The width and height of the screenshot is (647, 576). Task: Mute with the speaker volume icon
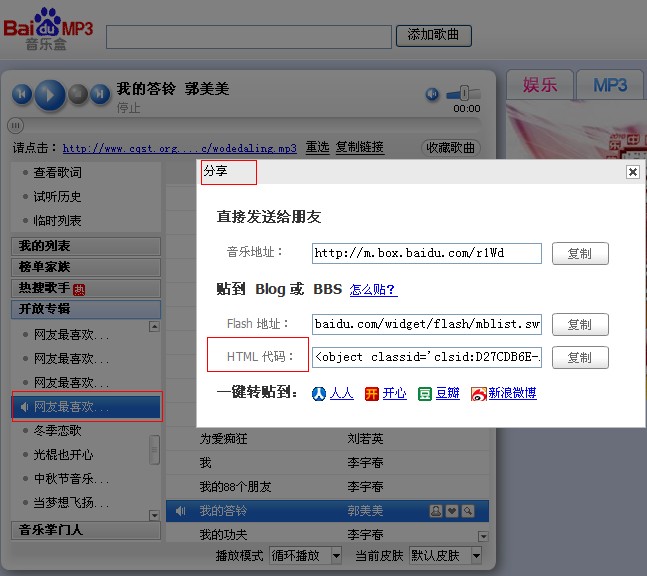432,94
